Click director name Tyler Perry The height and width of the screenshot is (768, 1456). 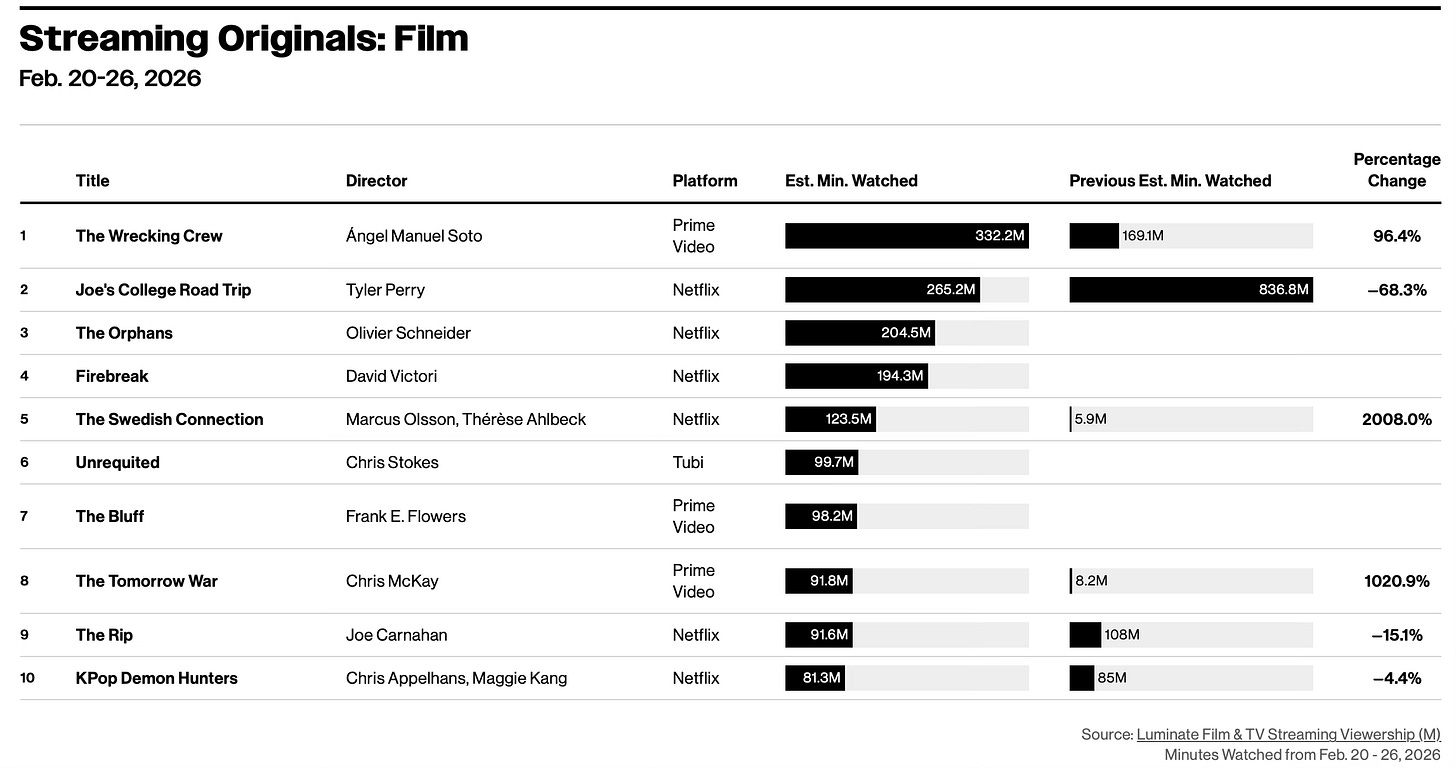pyautogui.click(x=385, y=290)
